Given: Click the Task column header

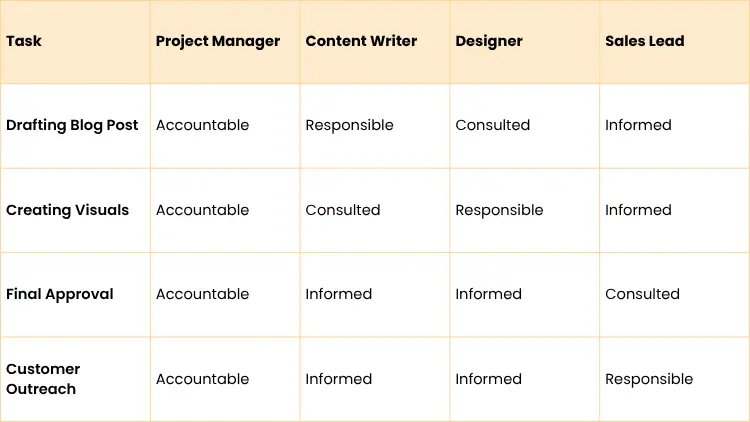Looking at the screenshot, I should [x=24, y=41].
